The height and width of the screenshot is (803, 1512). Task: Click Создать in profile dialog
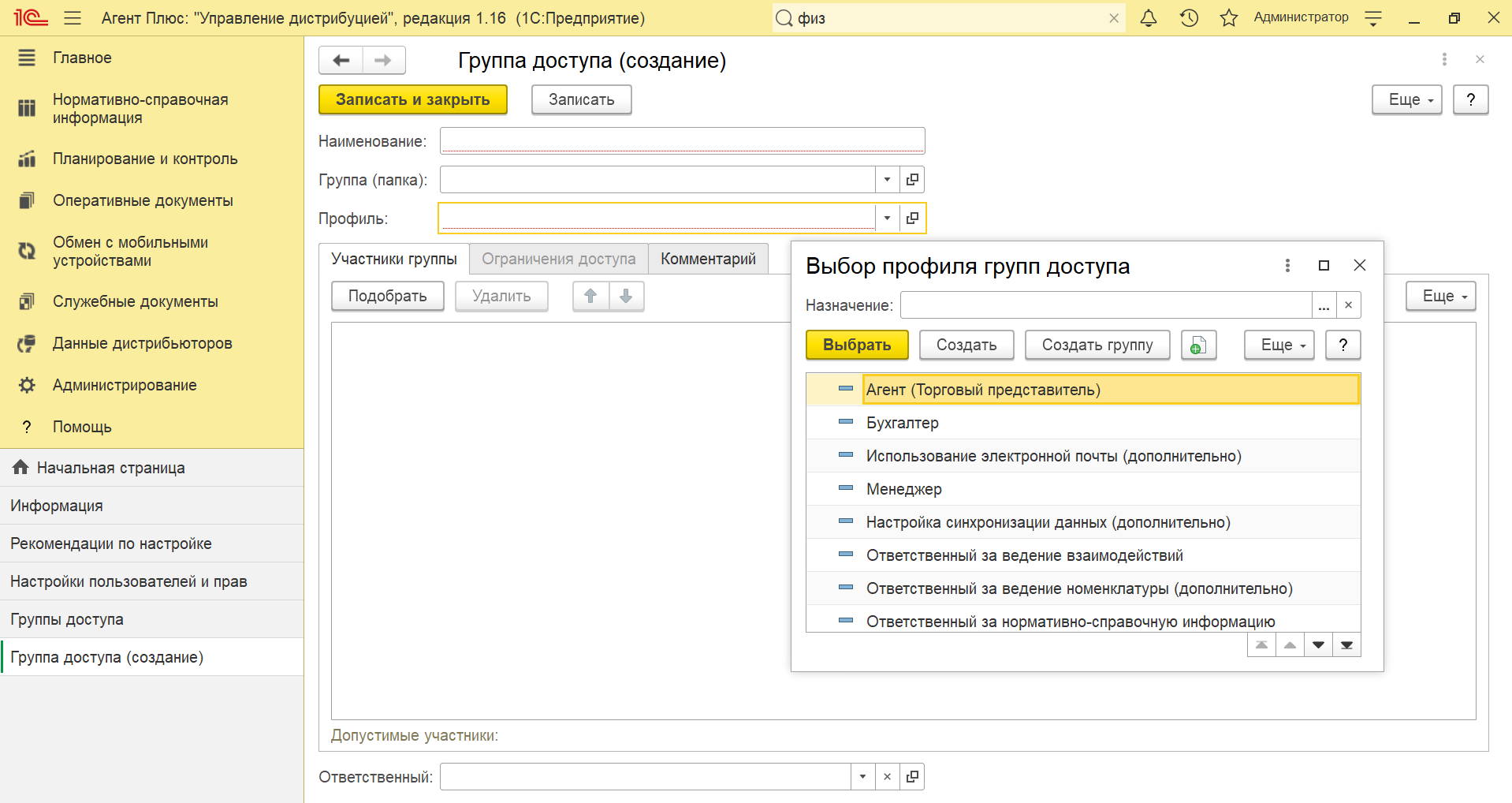point(966,345)
